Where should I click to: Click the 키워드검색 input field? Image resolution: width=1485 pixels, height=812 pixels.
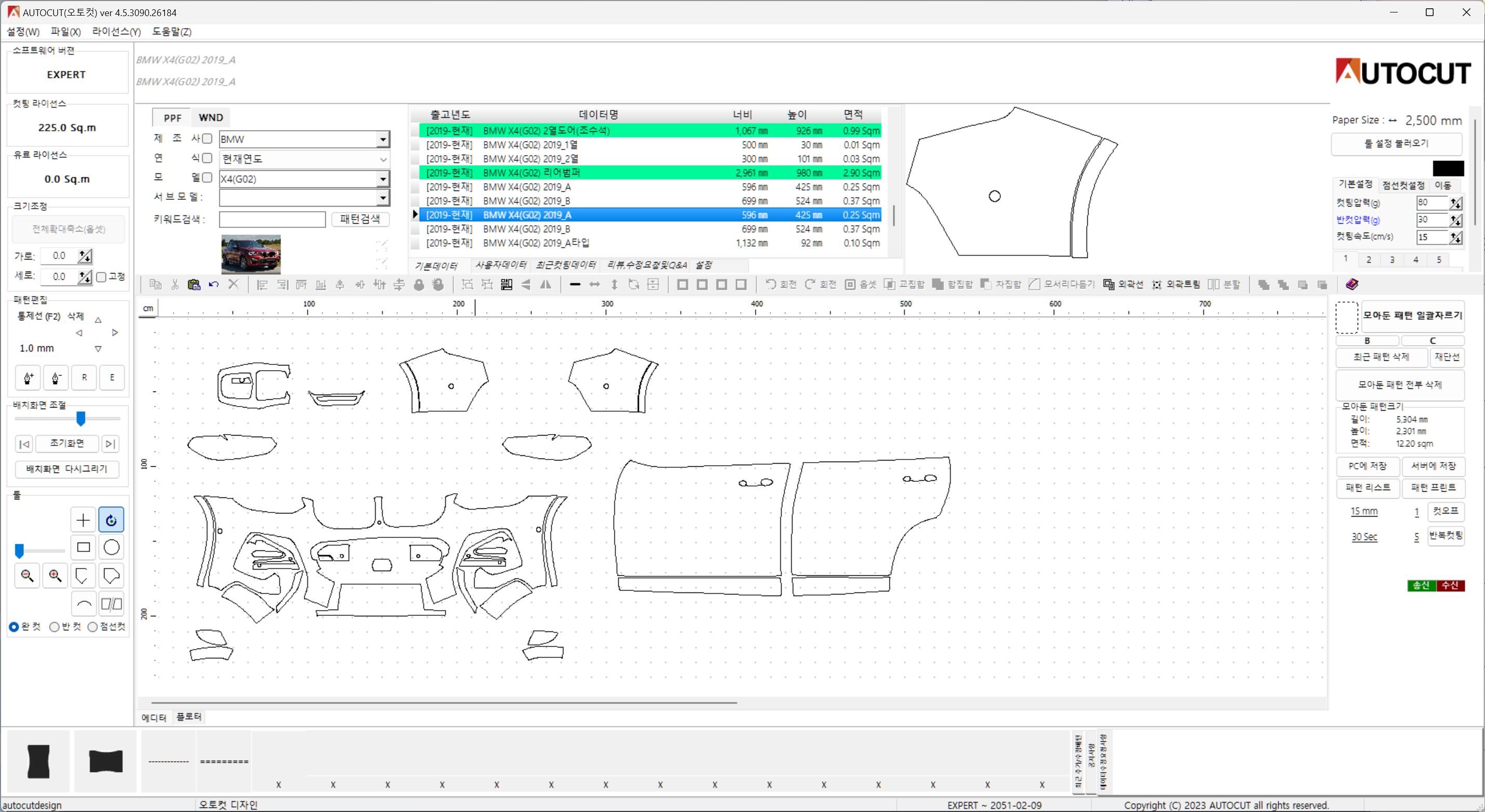[272, 220]
